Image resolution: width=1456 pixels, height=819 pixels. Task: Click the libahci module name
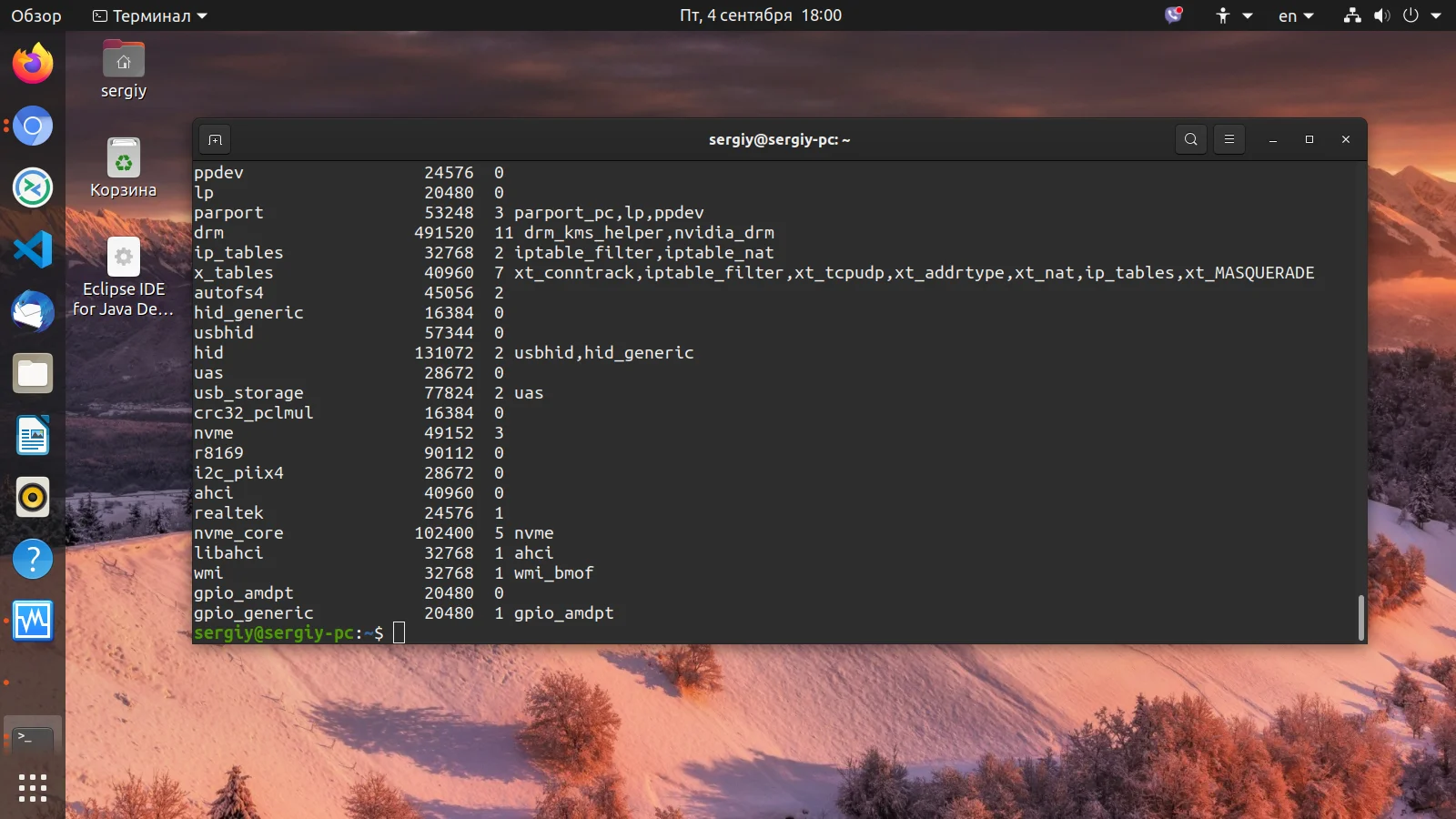[x=228, y=553]
